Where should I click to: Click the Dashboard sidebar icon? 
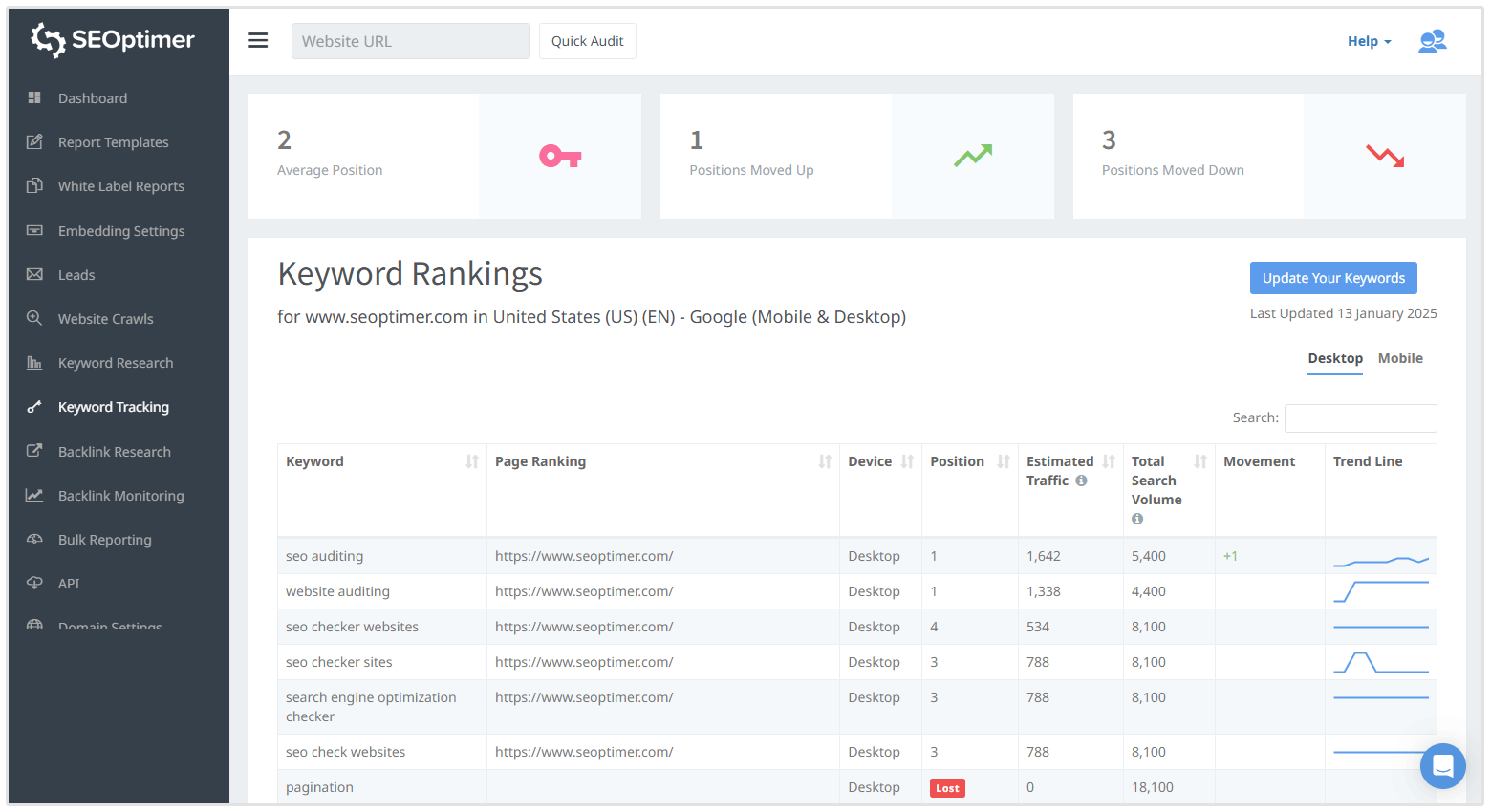[x=34, y=97]
